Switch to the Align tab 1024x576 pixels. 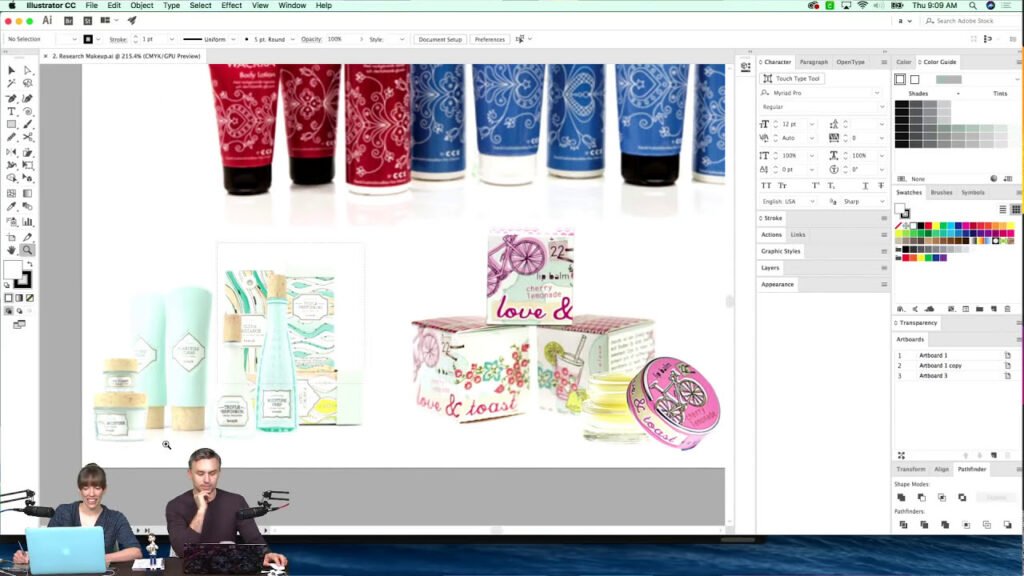[941, 470]
